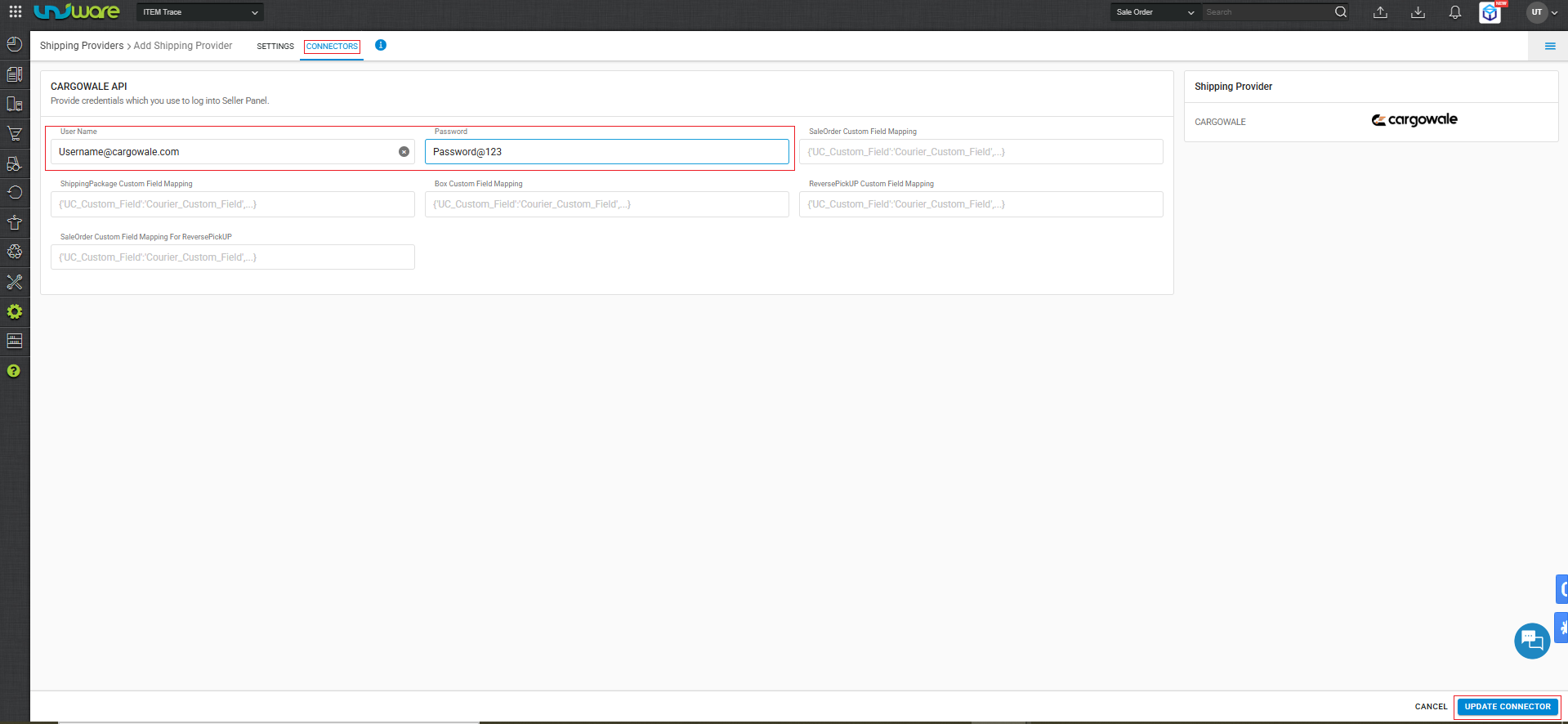Click 'Provide credentials which you use' description text
Viewport: 1568px width, 724px height.
pyautogui.click(x=160, y=101)
